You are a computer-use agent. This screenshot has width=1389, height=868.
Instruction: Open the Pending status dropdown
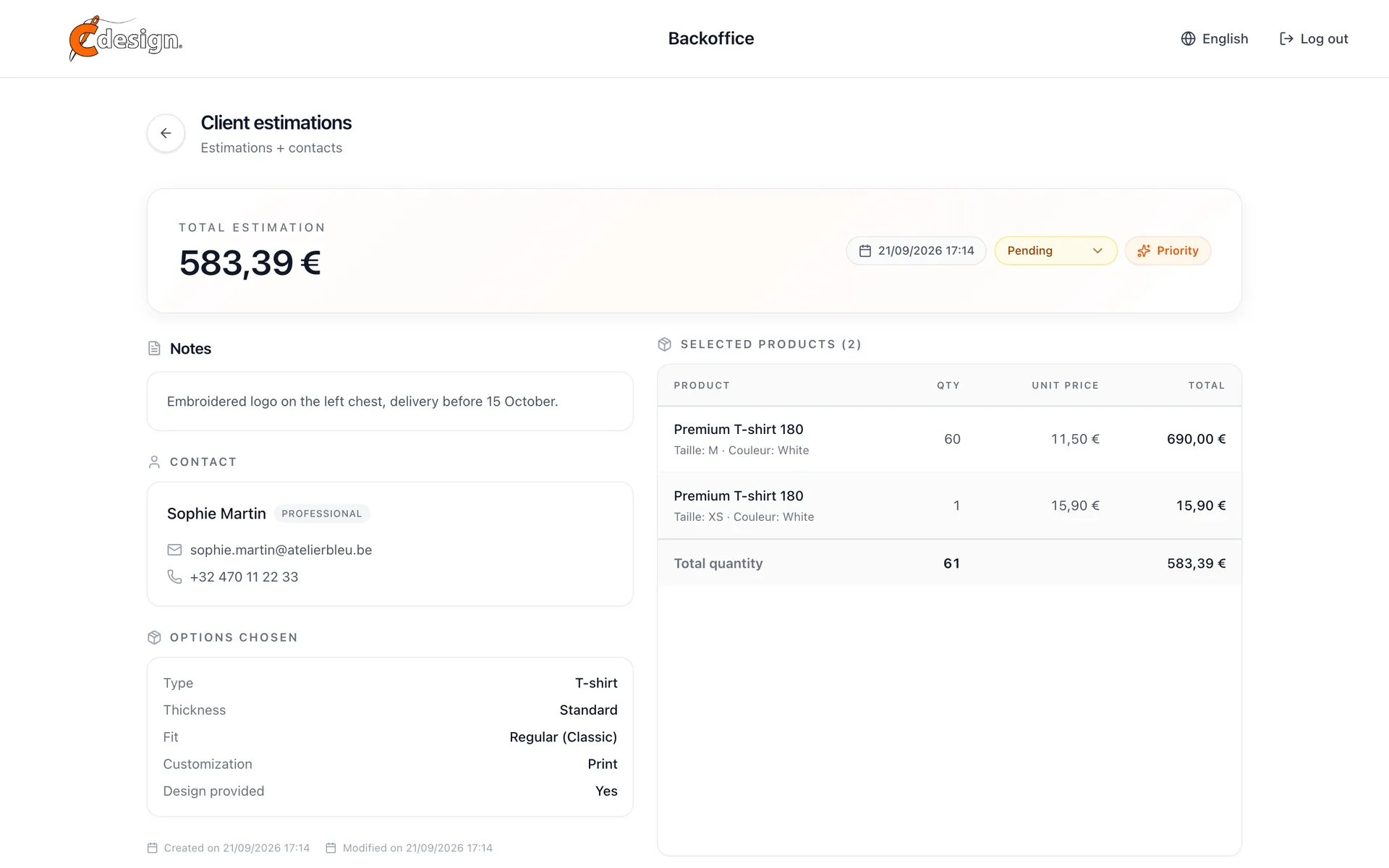click(1055, 251)
